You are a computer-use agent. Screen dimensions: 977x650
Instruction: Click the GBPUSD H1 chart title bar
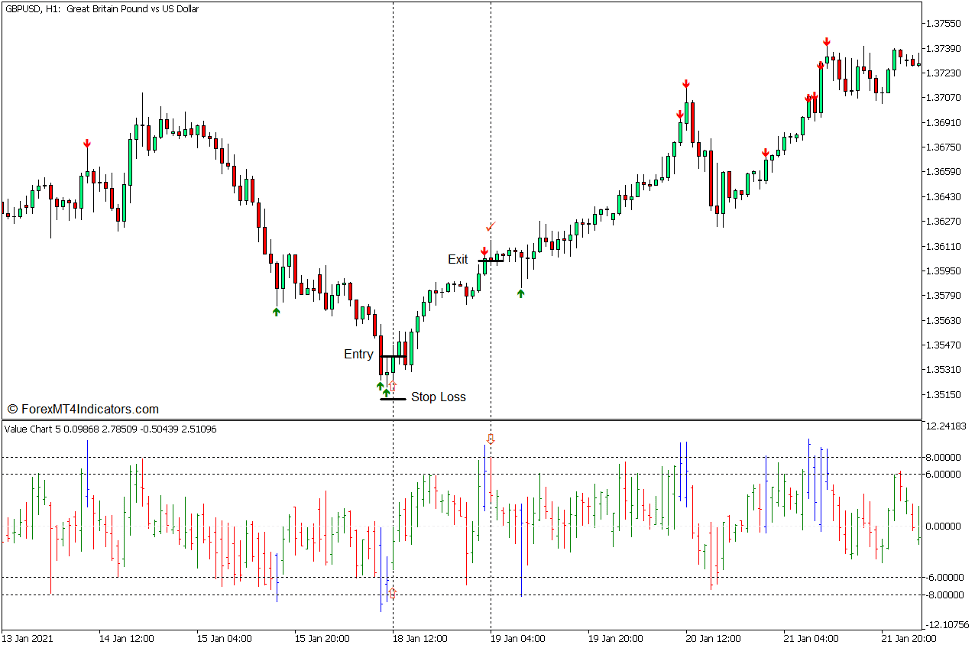coord(100,9)
